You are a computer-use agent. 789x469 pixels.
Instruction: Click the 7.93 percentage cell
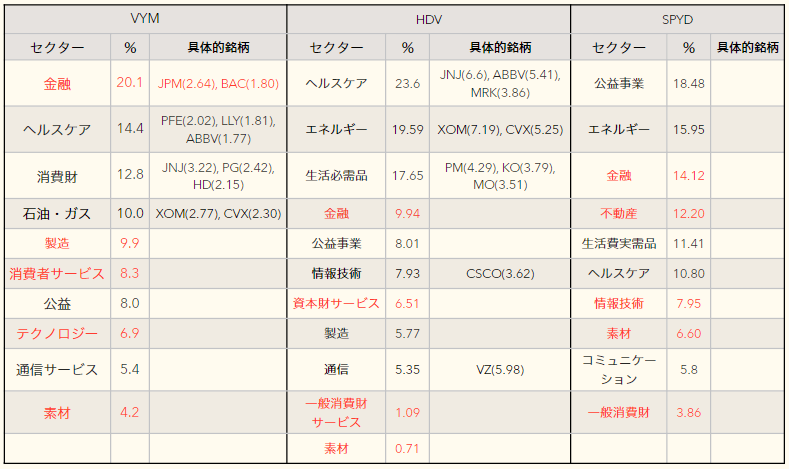click(x=408, y=274)
